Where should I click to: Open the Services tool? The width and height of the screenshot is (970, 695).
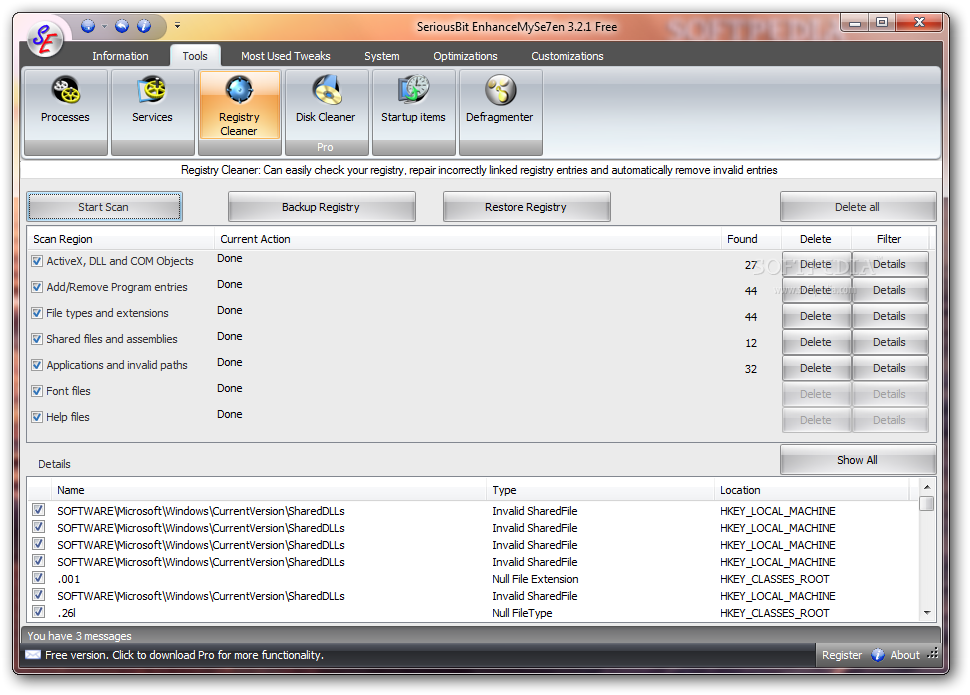(x=152, y=112)
